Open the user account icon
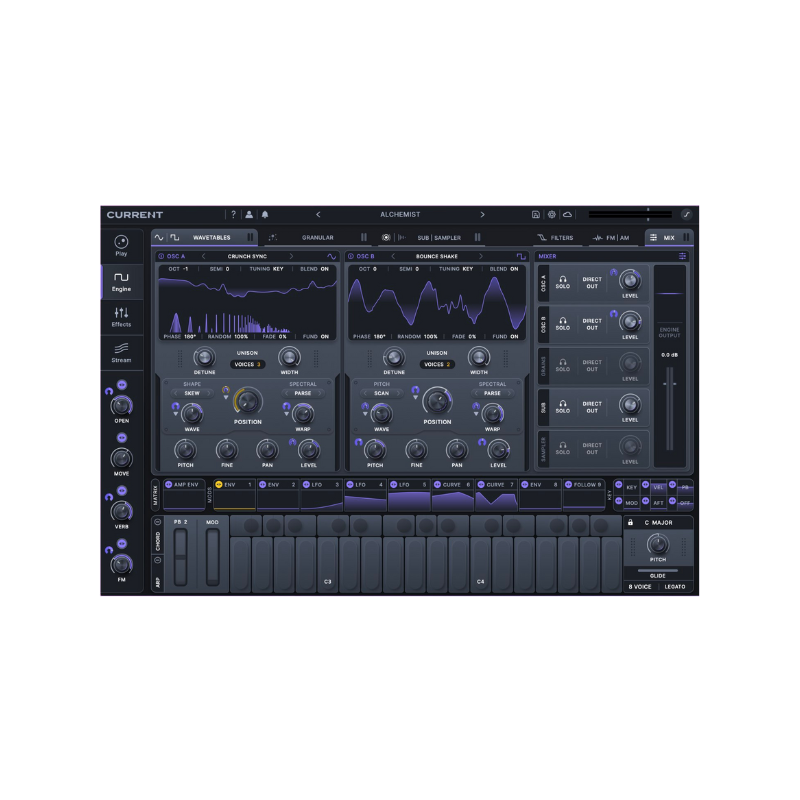Image resolution: width=800 pixels, height=800 pixels. 249,214
